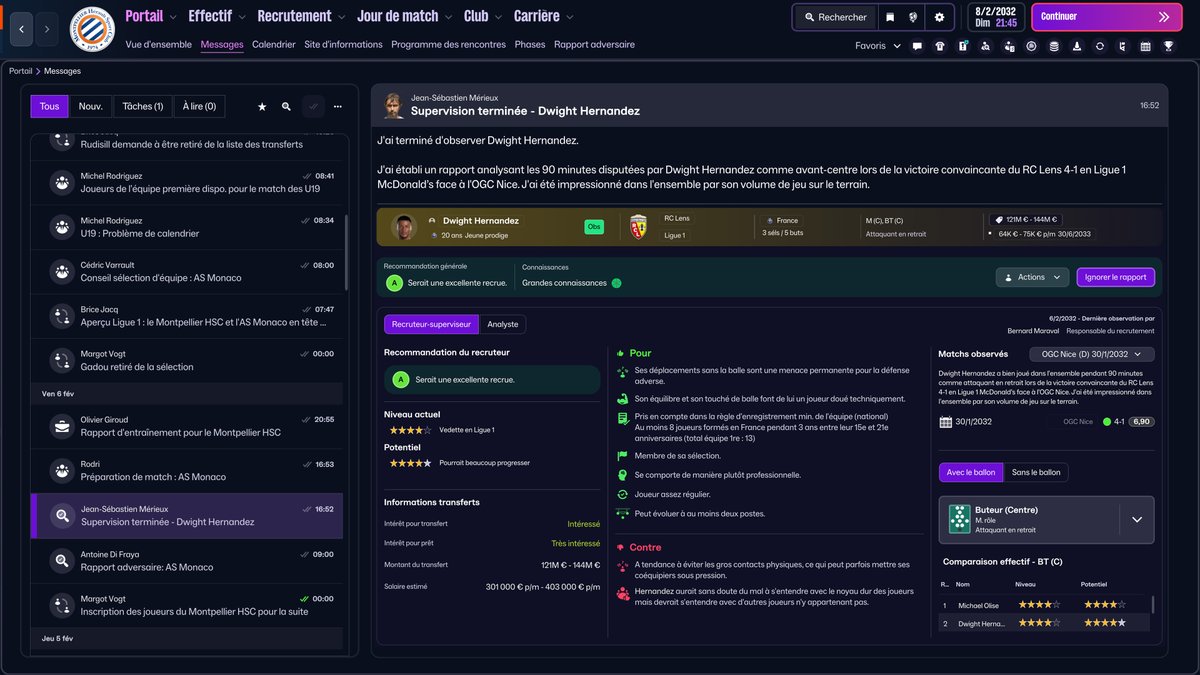Go back with the left arrow button

(x=21, y=29)
